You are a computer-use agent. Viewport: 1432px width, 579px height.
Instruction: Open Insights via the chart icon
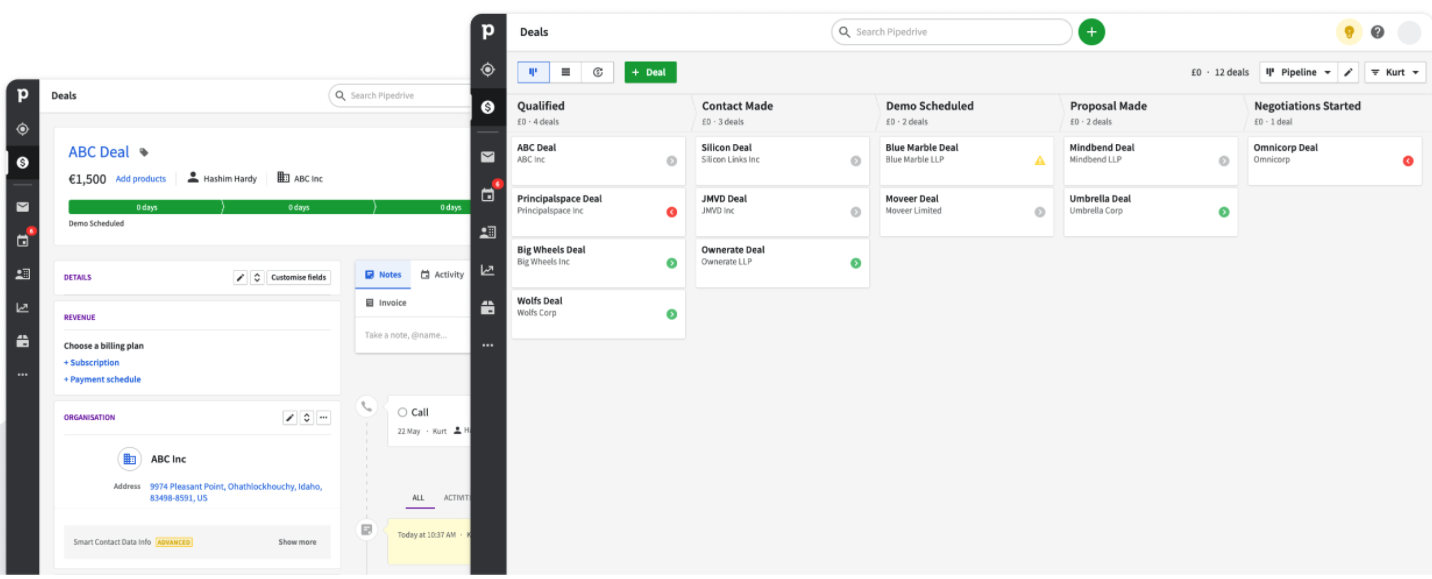(x=488, y=269)
